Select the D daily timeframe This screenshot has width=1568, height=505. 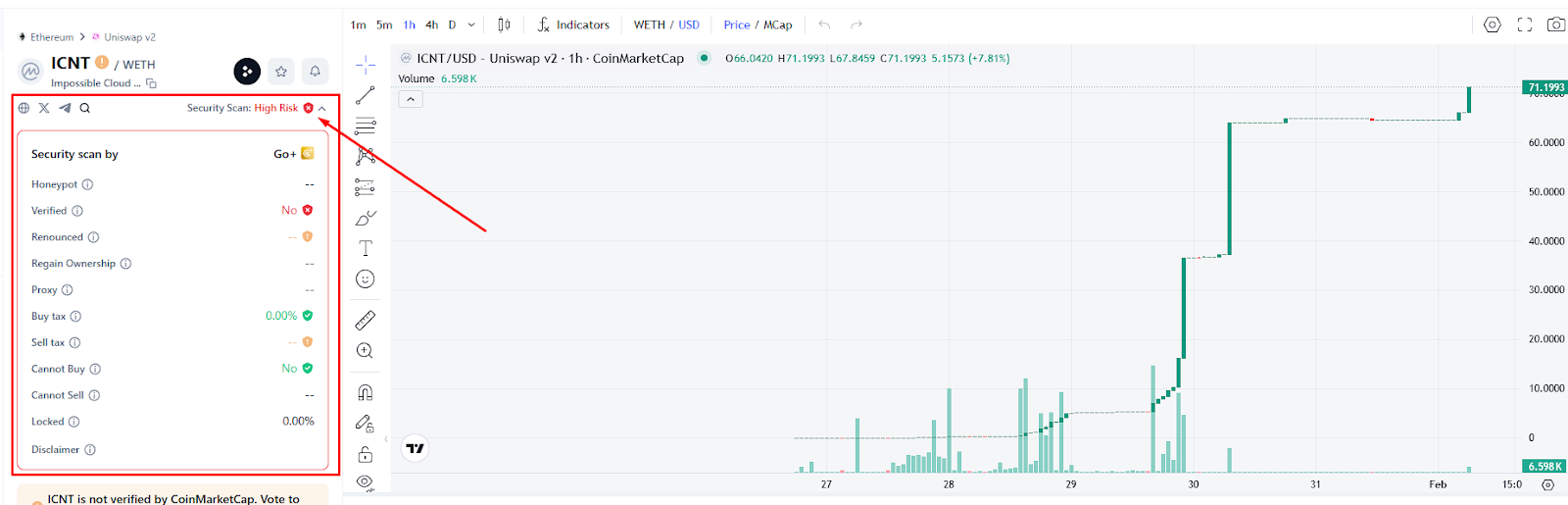point(452,25)
